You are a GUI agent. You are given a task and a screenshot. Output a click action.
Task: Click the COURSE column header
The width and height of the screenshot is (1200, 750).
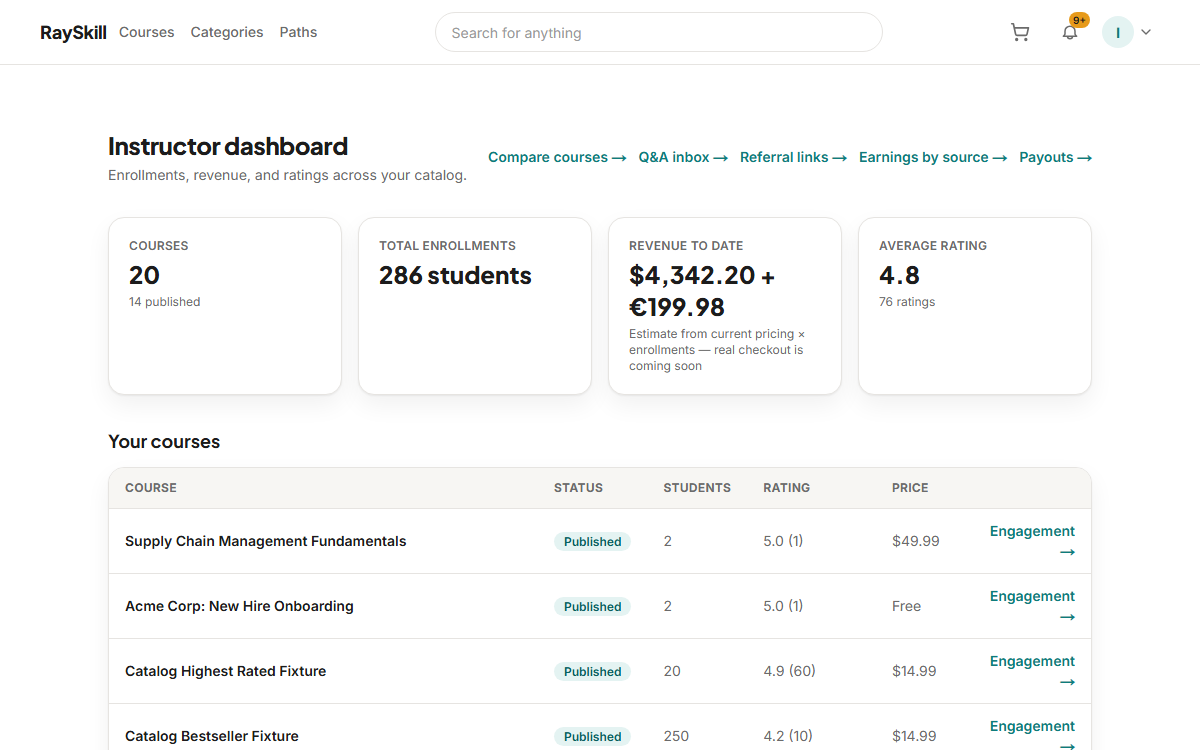point(151,488)
